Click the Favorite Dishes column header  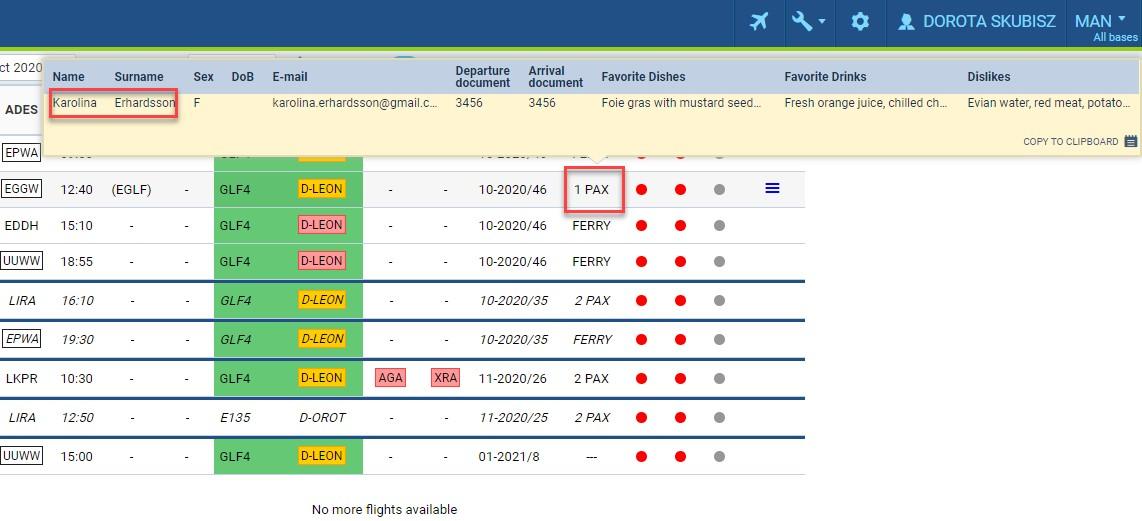point(642,77)
